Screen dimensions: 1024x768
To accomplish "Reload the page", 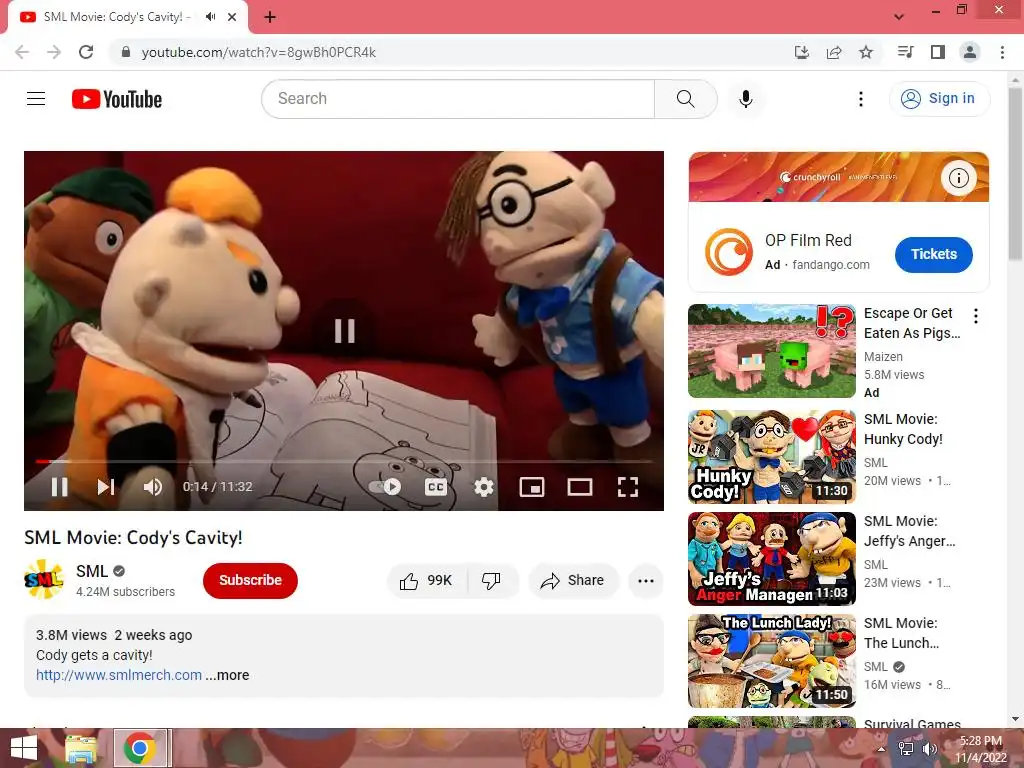I will click(x=86, y=52).
